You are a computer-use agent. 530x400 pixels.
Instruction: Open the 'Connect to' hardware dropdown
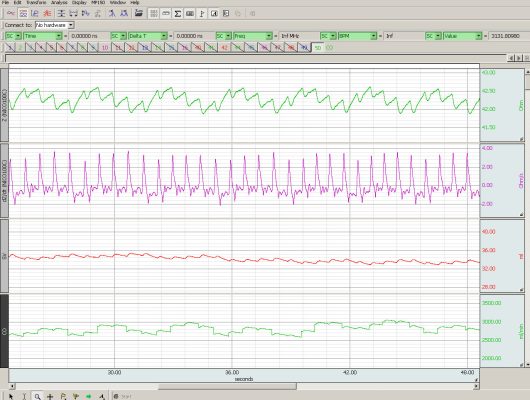(x=54, y=25)
